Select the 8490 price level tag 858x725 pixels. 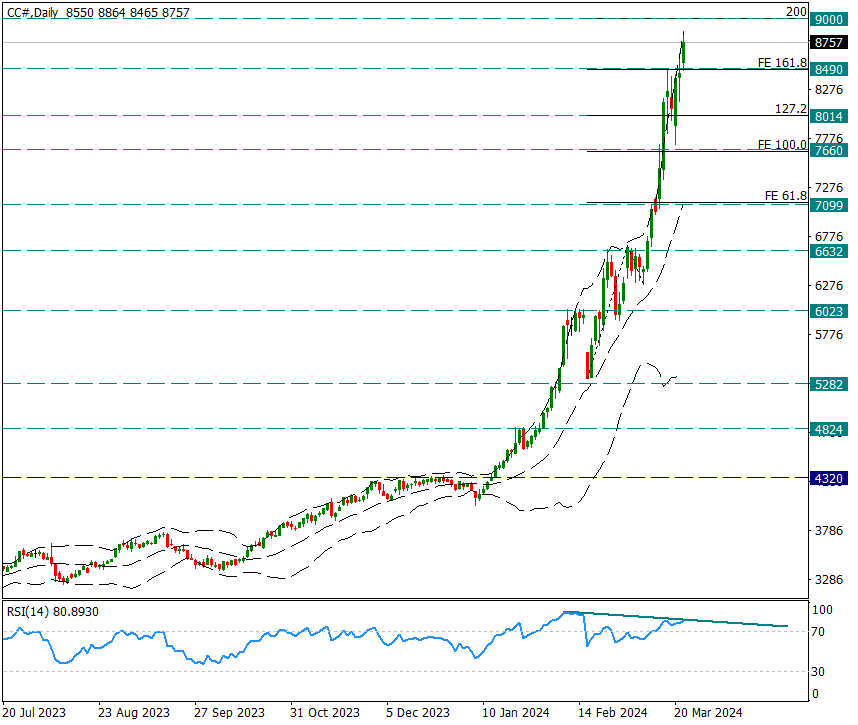coord(828,69)
